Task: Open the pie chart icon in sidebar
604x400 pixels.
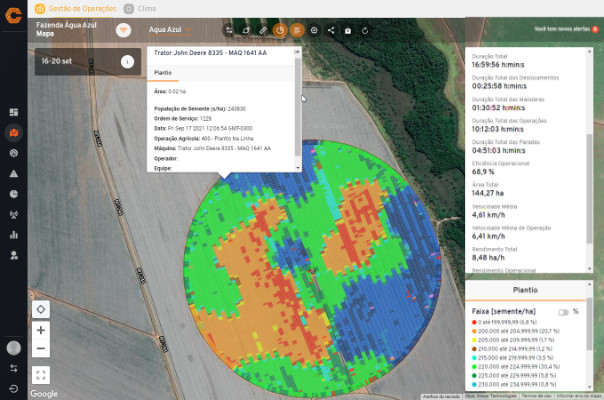Action: pyautogui.click(x=14, y=194)
